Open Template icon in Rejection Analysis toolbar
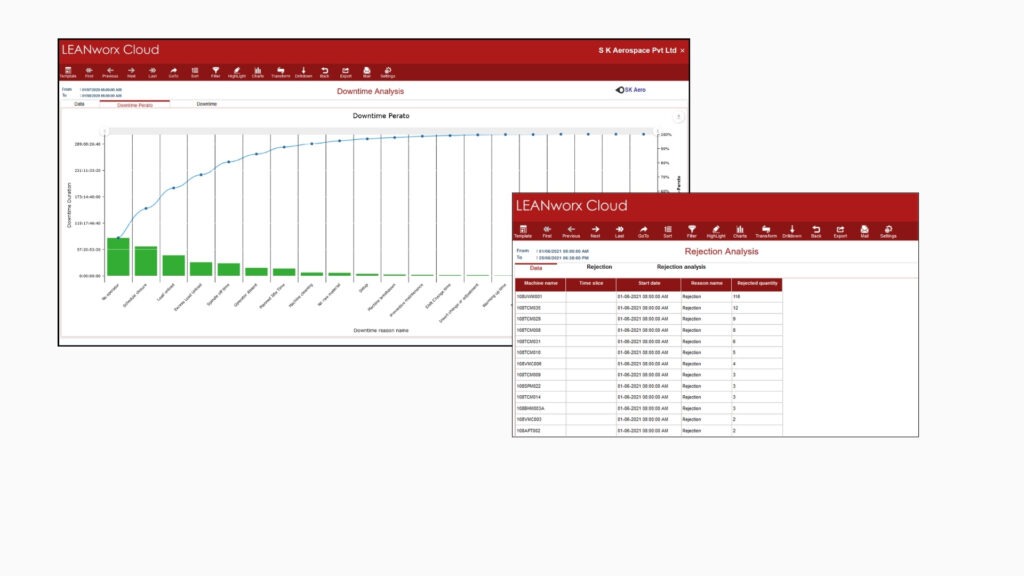The image size is (1024, 576). (523, 231)
